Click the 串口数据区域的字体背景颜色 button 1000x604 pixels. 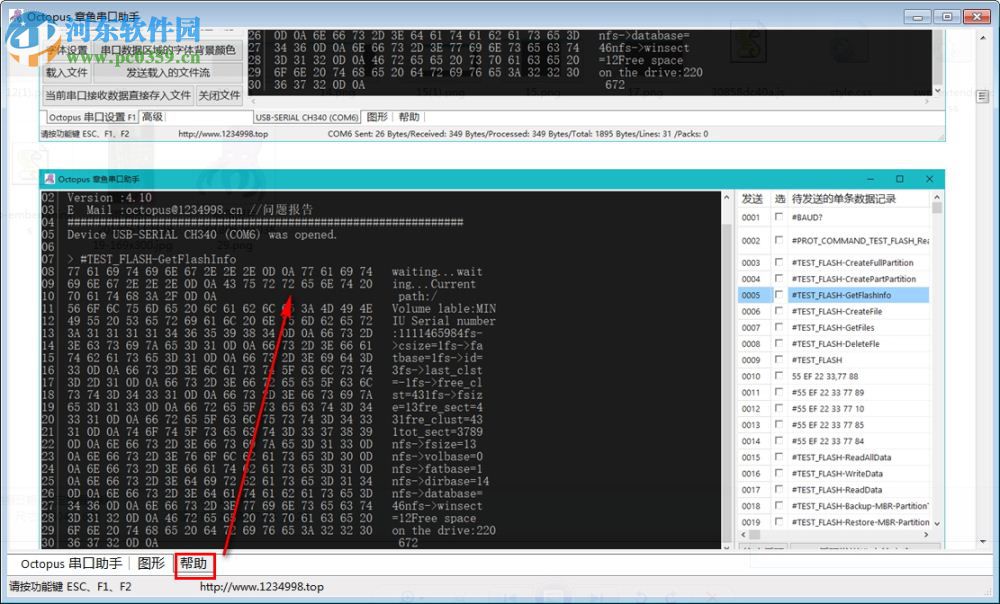(168, 50)
